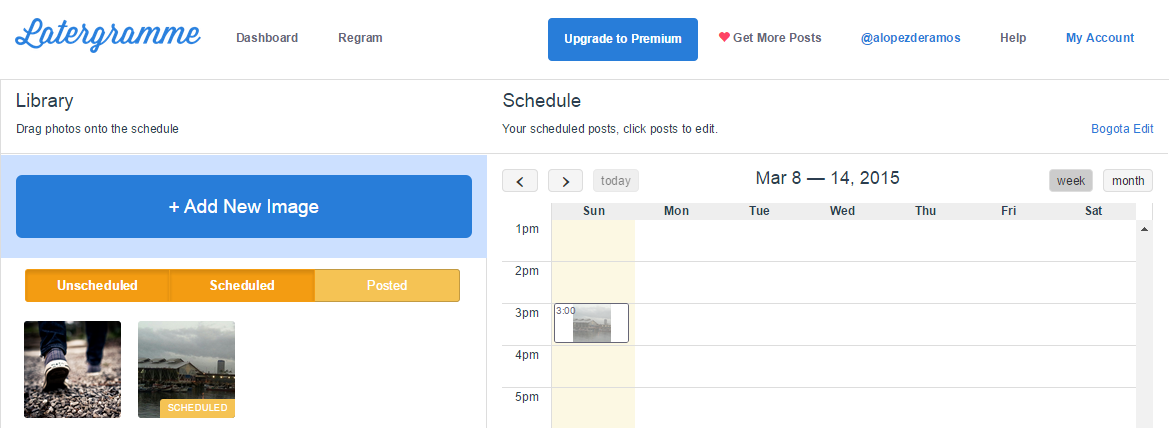Click Add New Image button
This screenshot has width=1169, height=428.
pyautogui.click(x=244, y=207)
